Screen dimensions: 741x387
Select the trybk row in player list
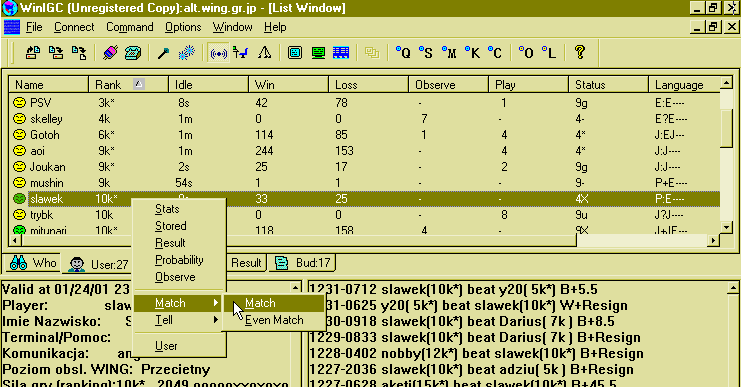pos(364,215)
